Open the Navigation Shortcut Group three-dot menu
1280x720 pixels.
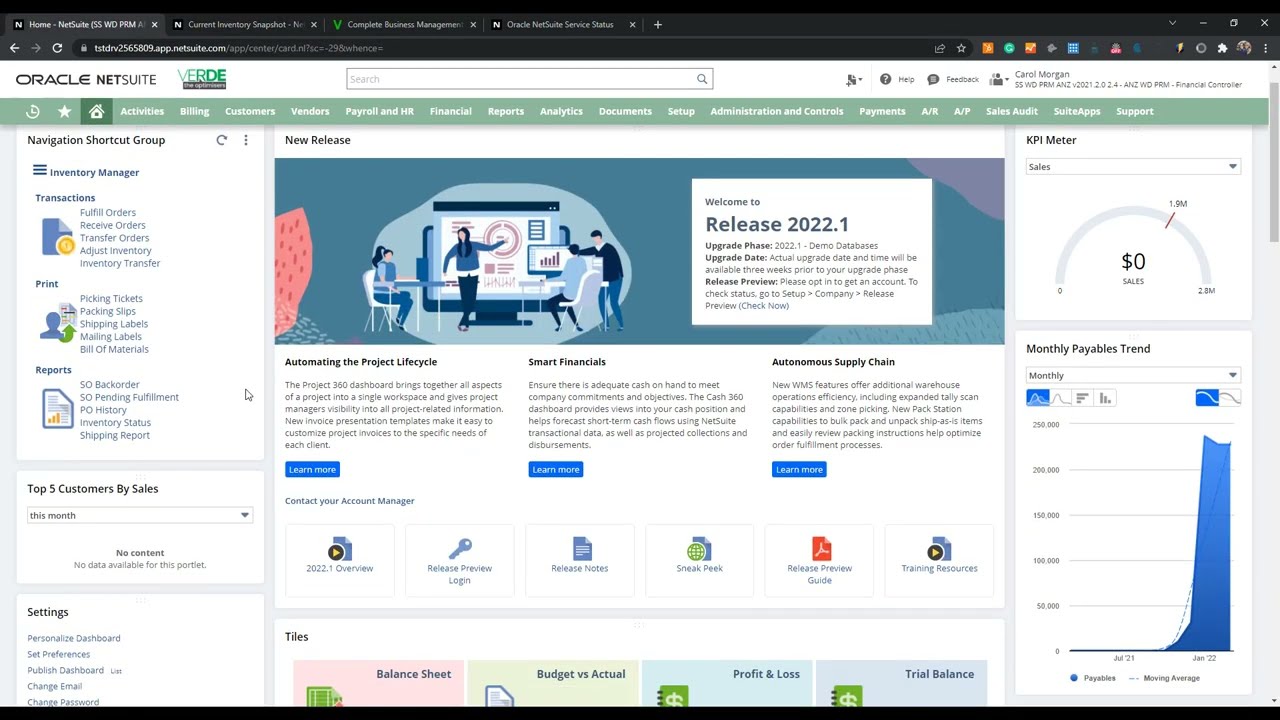point(246,140)
